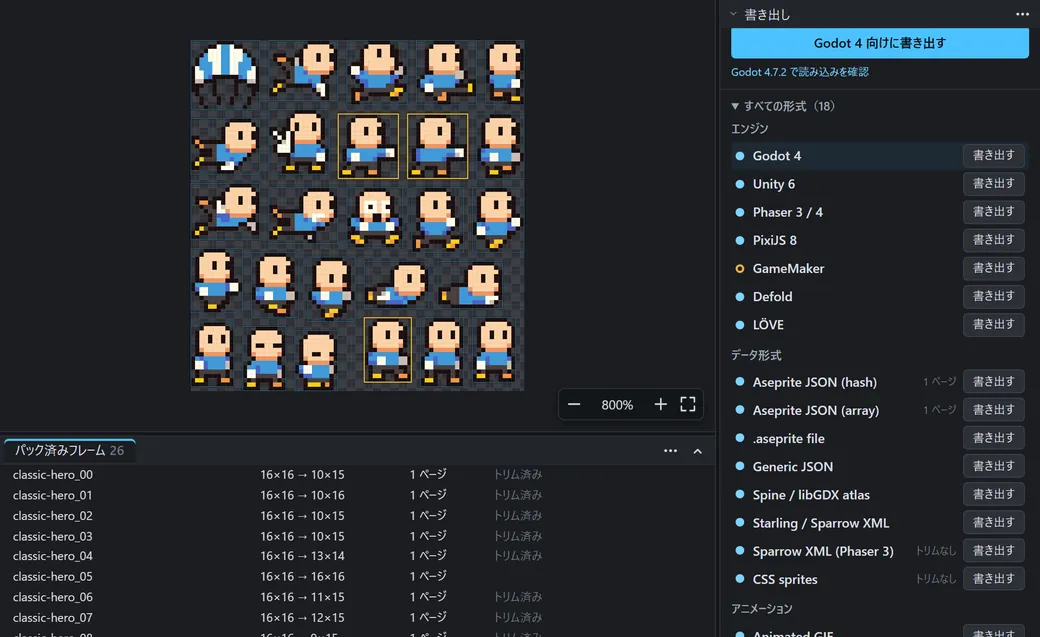The width and height of the screenshot is (1040, 637).
Task: Click 書き出す for Spine / libGDX atlas
Action: (x=994, y=495)
